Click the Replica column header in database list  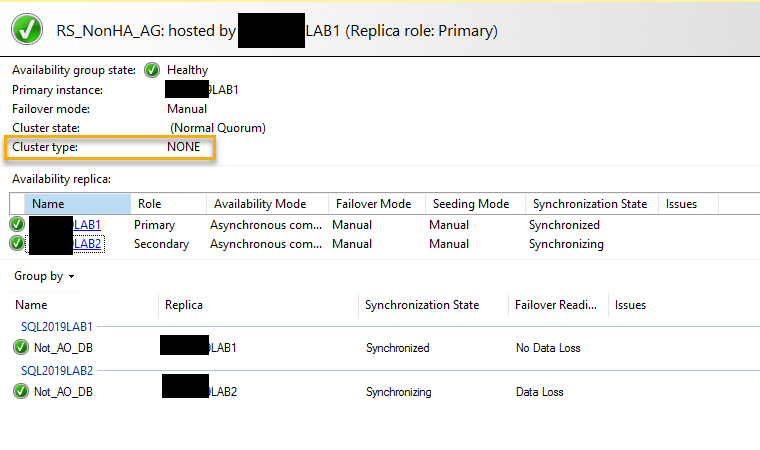[x=185, y=305]
